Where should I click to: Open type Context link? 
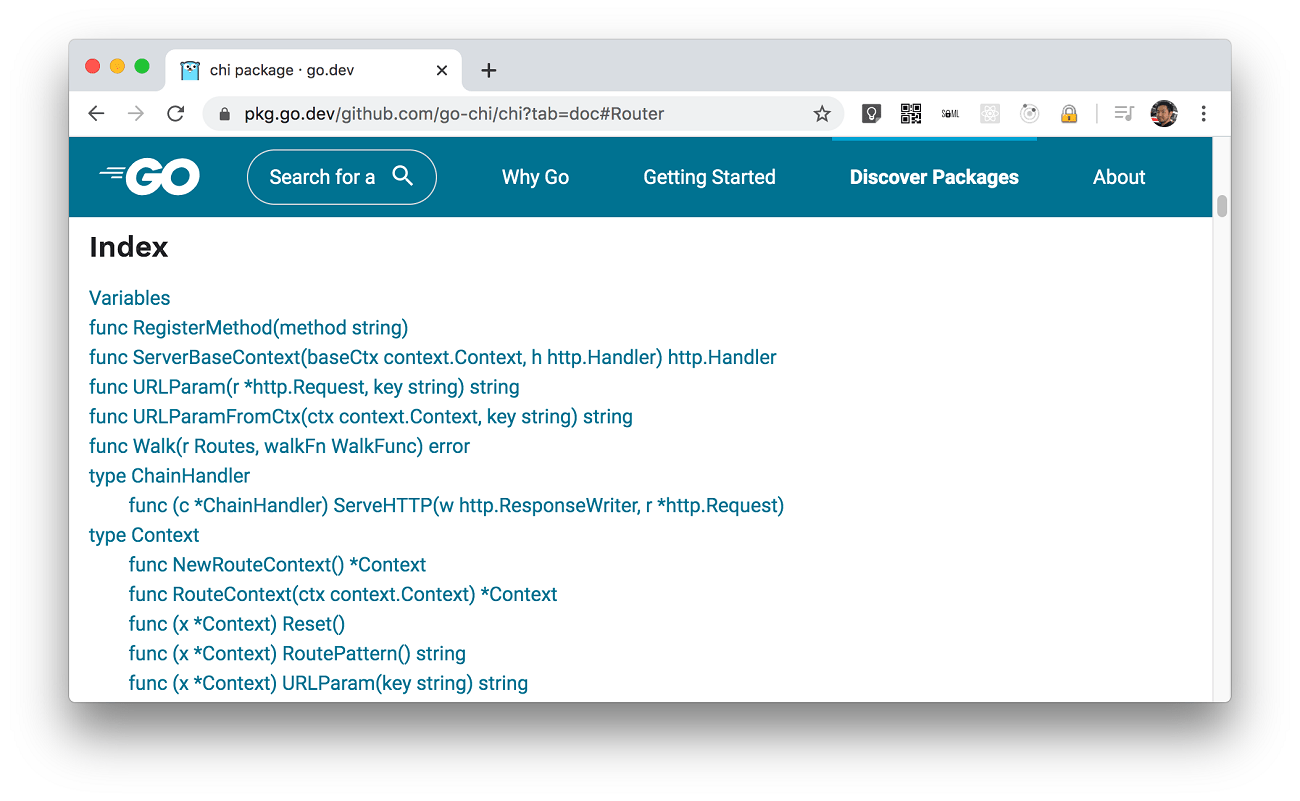pyautogui.click(x=144, y=535)
